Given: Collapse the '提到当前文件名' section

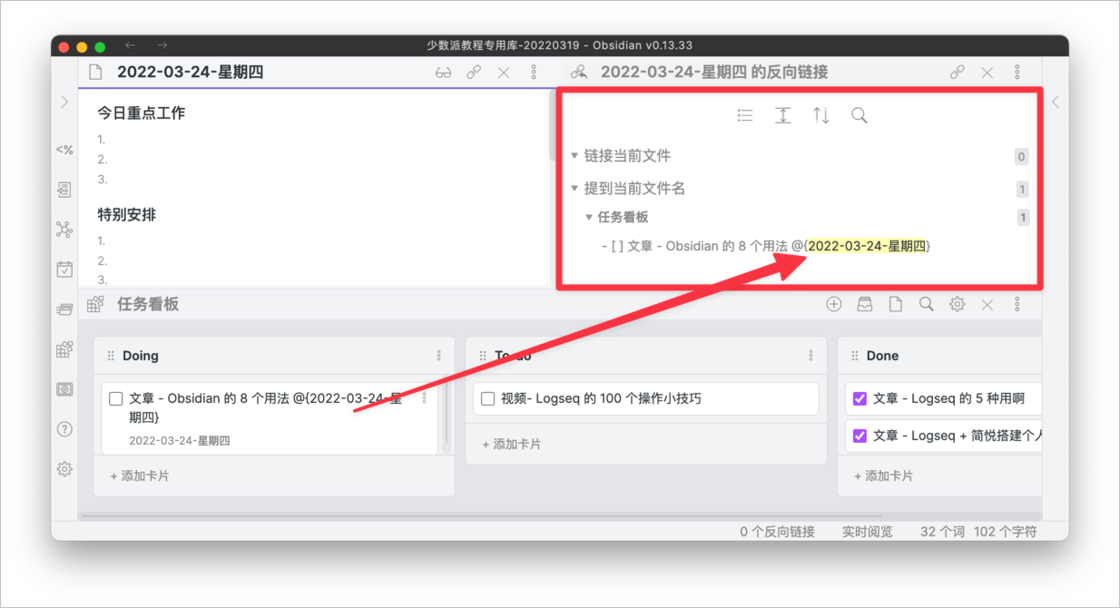Looking at the screenshot, I should (575, 188).
